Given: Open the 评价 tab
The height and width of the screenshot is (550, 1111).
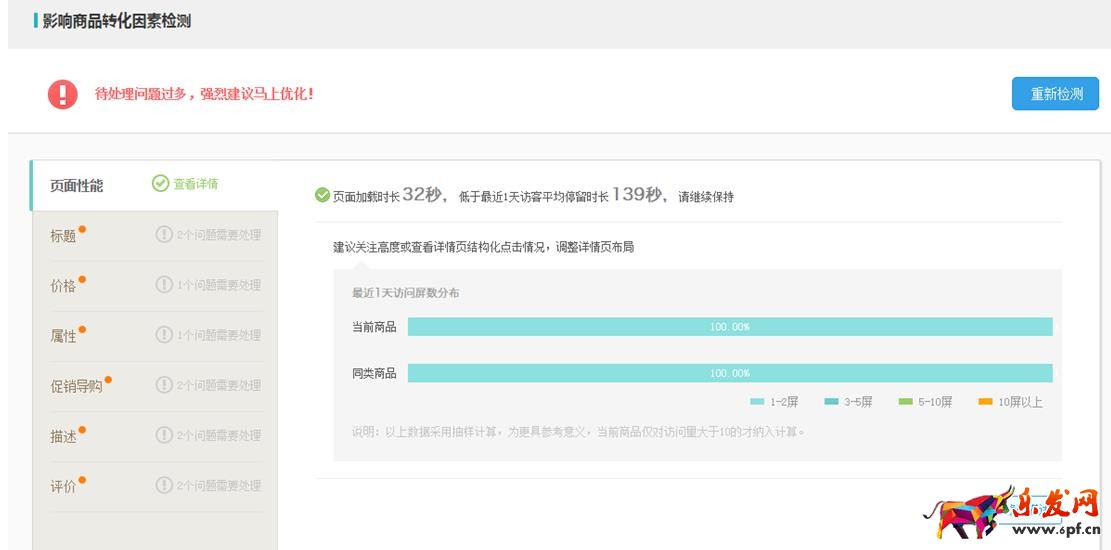Looking at the screenshot, I should coord(64,486).
